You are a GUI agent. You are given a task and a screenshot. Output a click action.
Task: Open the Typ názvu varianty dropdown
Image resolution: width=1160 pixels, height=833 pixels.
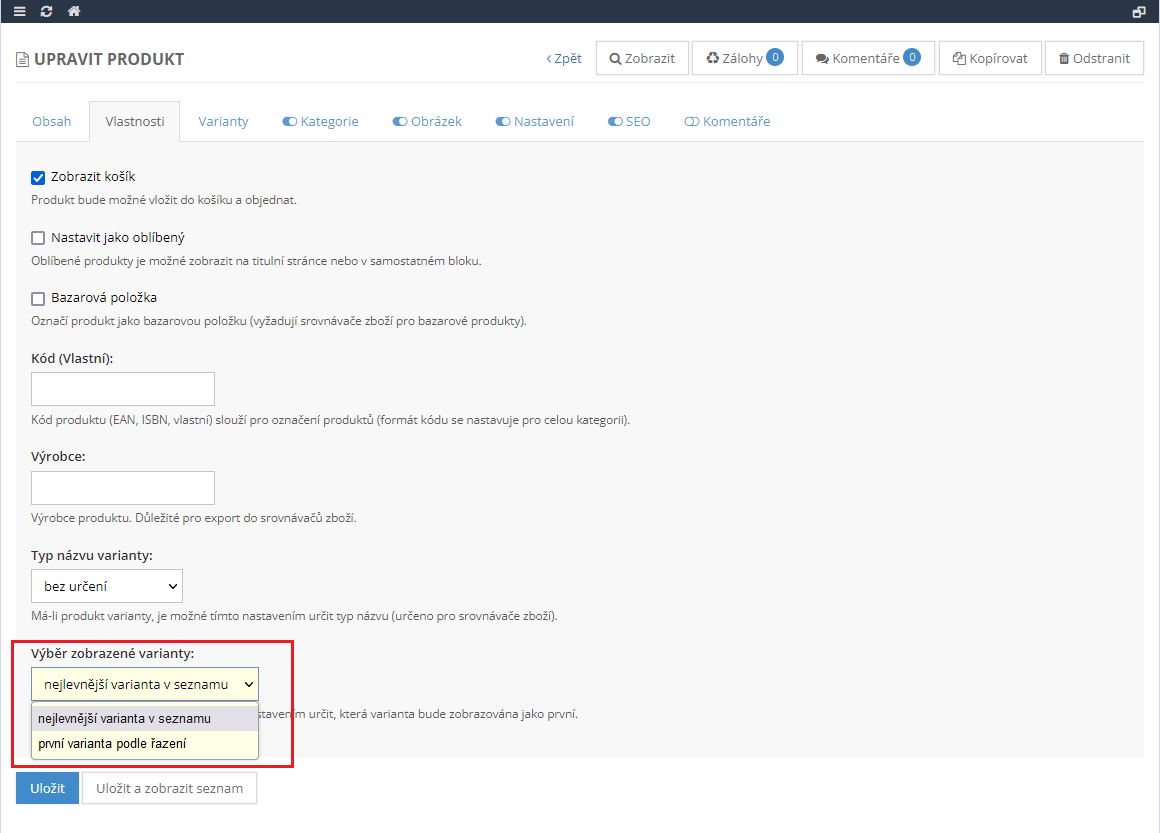[x=107, y=586]
